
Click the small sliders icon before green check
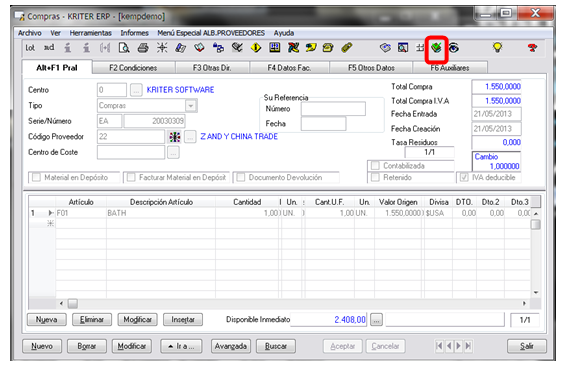[420, 48]
